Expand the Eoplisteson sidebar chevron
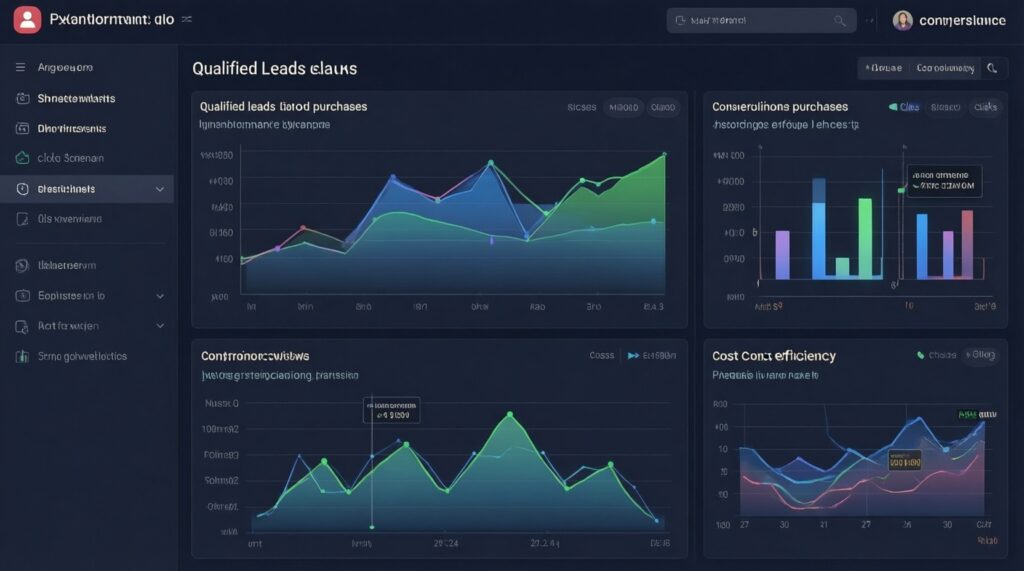Screen dimensions: 1024x571 [160, 296]
